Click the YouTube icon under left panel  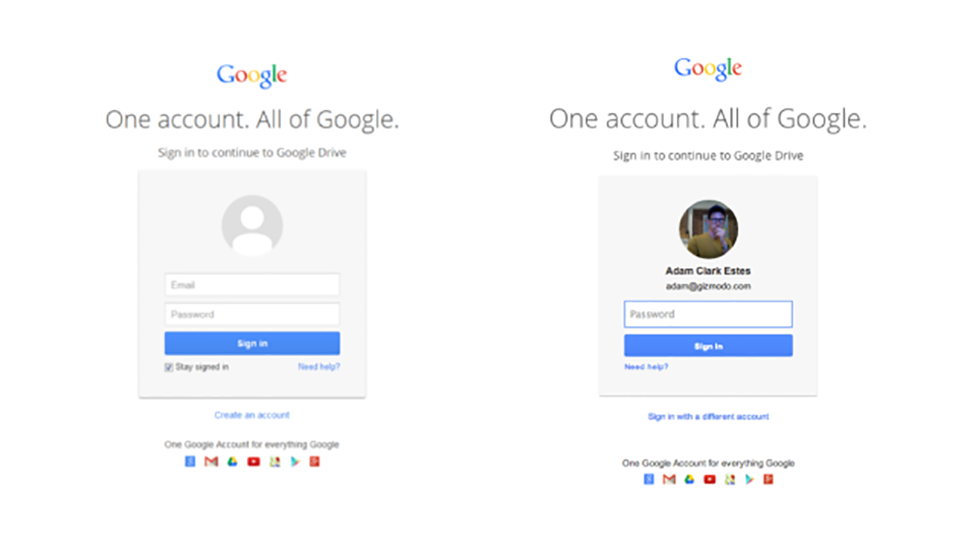tap(254, 461)
